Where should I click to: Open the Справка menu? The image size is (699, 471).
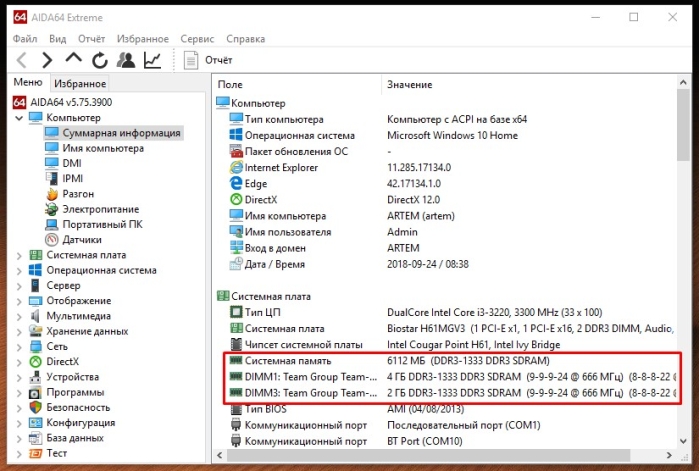[x=246, y=39]
